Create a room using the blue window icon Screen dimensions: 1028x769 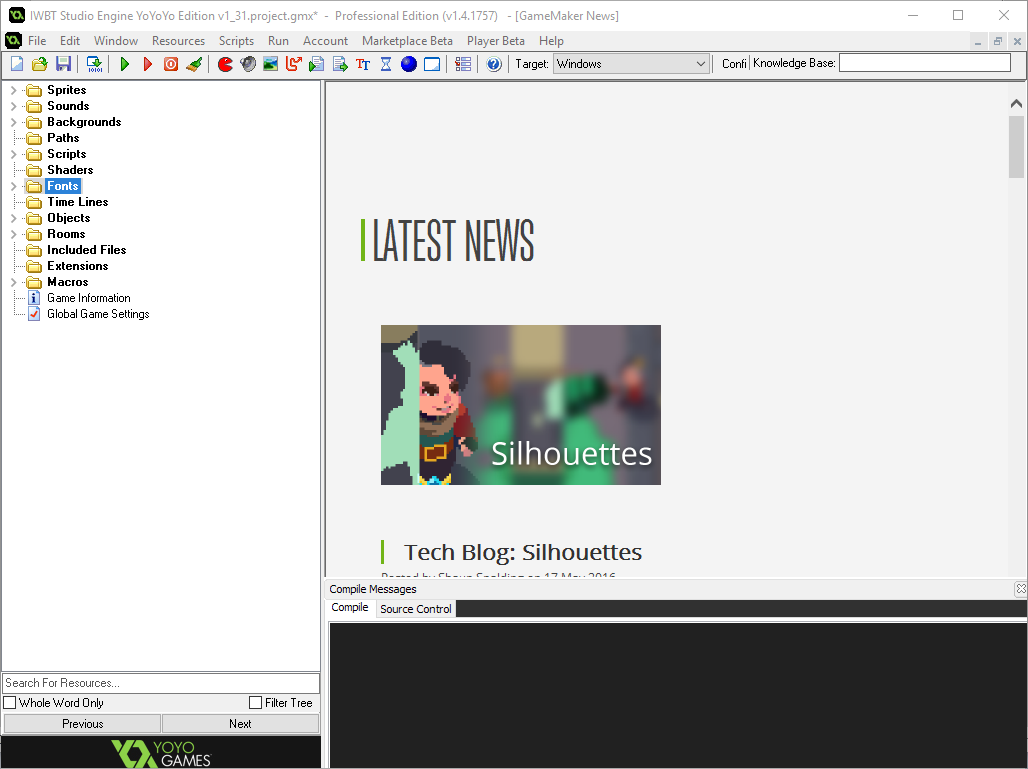pos(432,64)
